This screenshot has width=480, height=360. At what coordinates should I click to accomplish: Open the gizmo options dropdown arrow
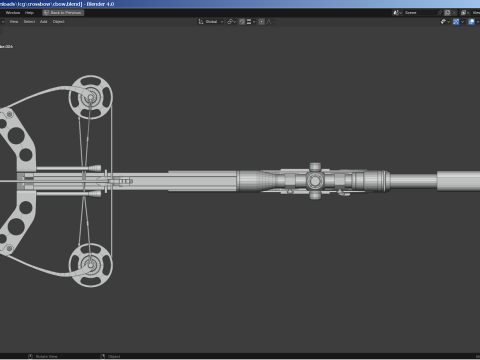click(462, 22)
